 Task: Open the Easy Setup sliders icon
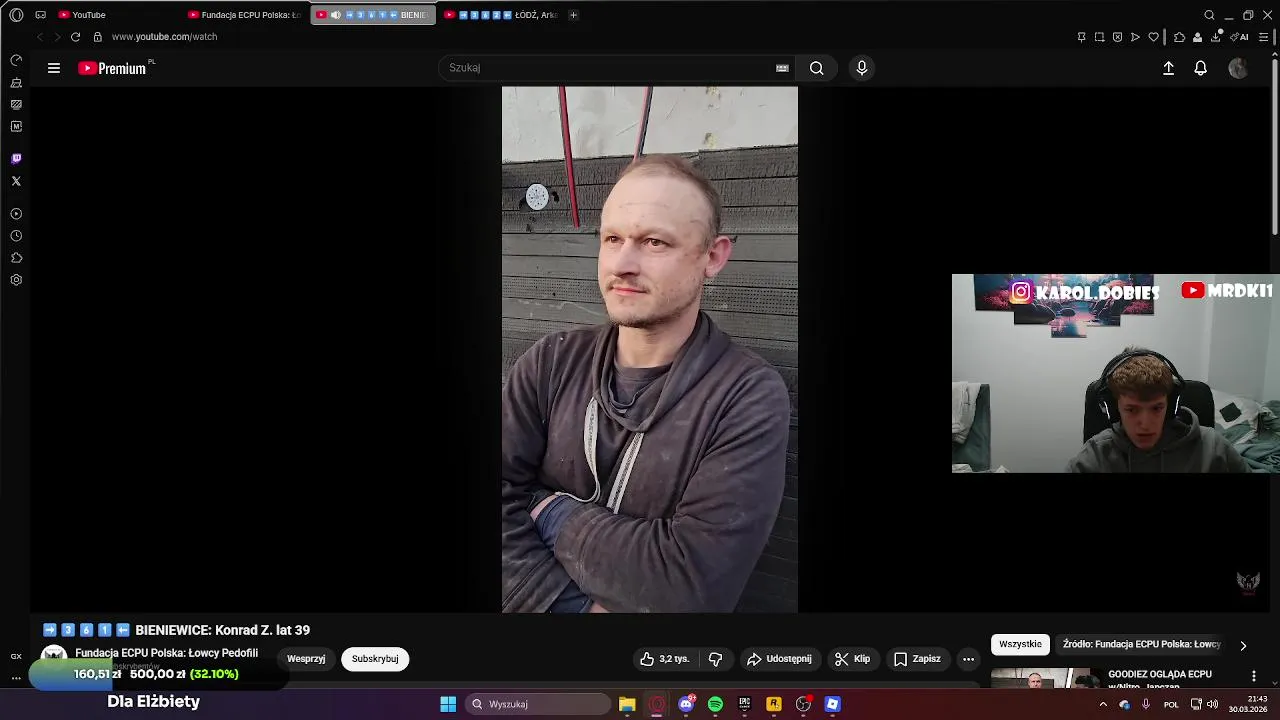(x=1264, y=37)
